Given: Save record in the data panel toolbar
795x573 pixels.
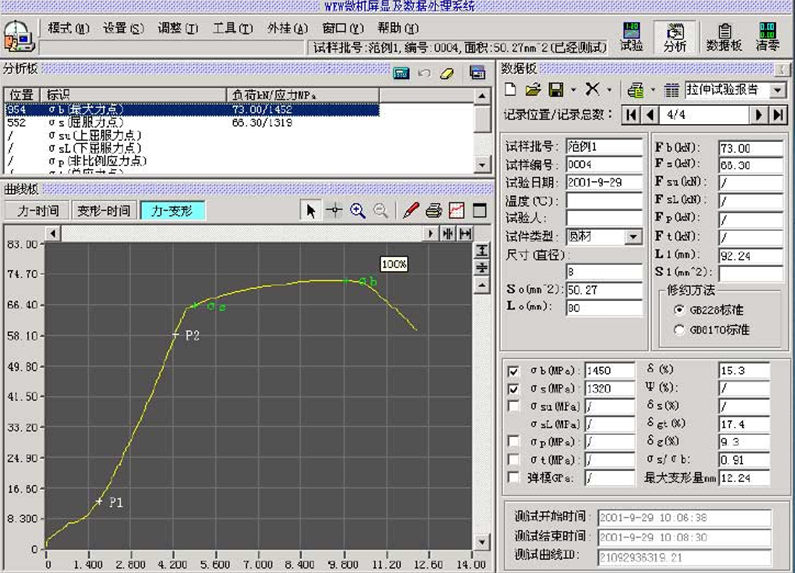Looking at the screenshot, I should point(556,90).
